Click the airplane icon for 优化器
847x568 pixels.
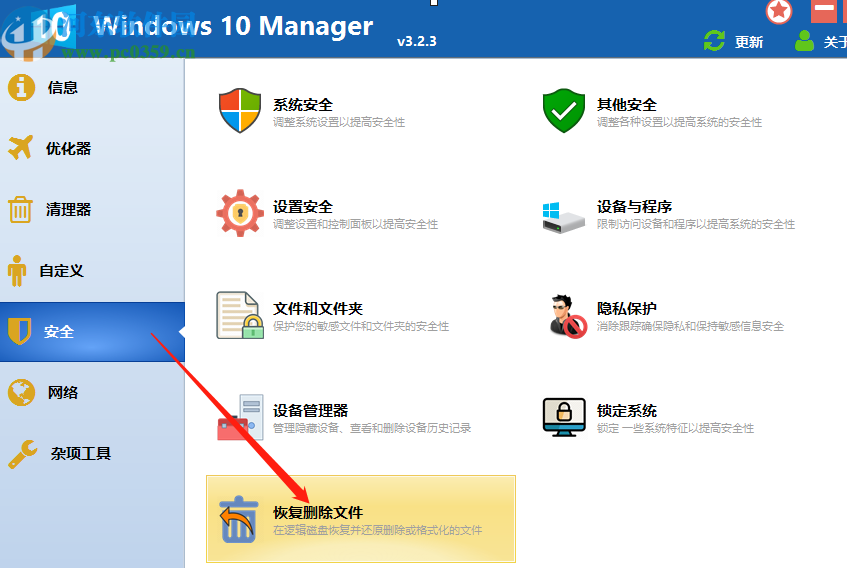tap(21, 147)
